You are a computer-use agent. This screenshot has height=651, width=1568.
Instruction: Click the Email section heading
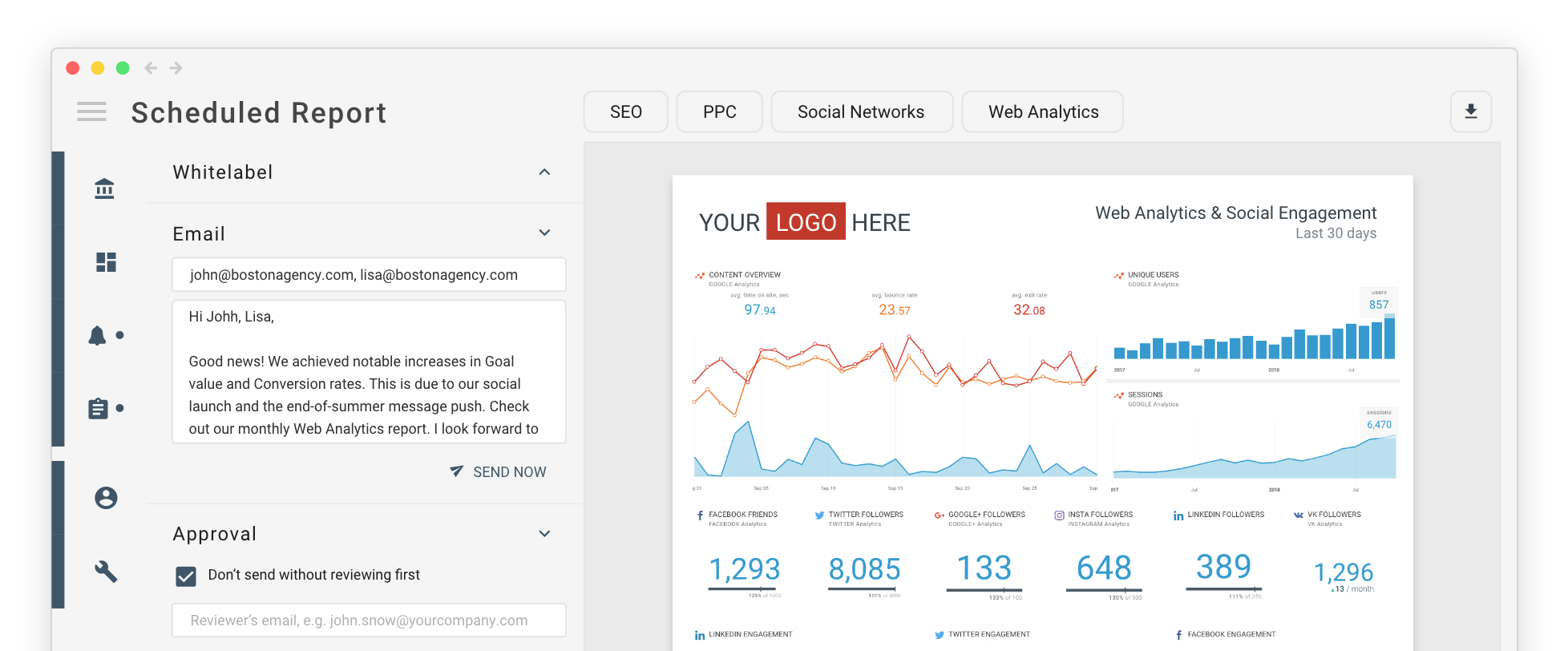click(199, 234)
